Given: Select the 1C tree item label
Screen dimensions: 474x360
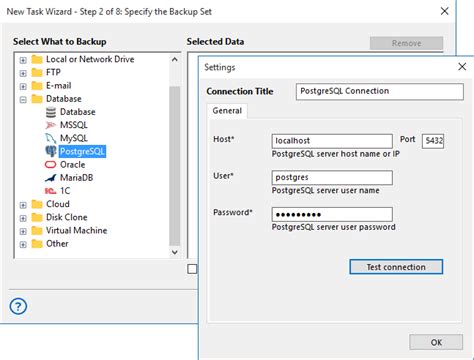Looking at the screenshot, I should [65, 191].
